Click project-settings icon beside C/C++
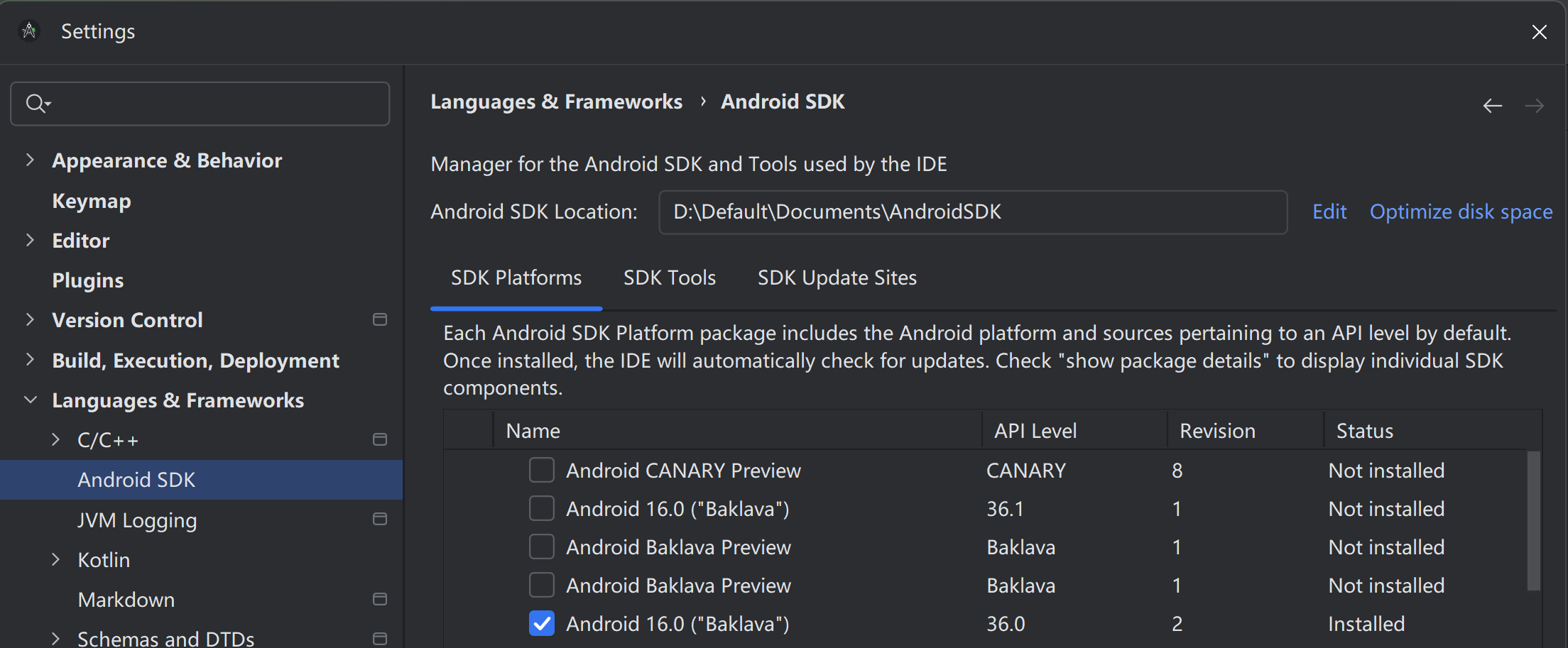This screenshot has width=1568, height=648. click(x=380, y=440)
